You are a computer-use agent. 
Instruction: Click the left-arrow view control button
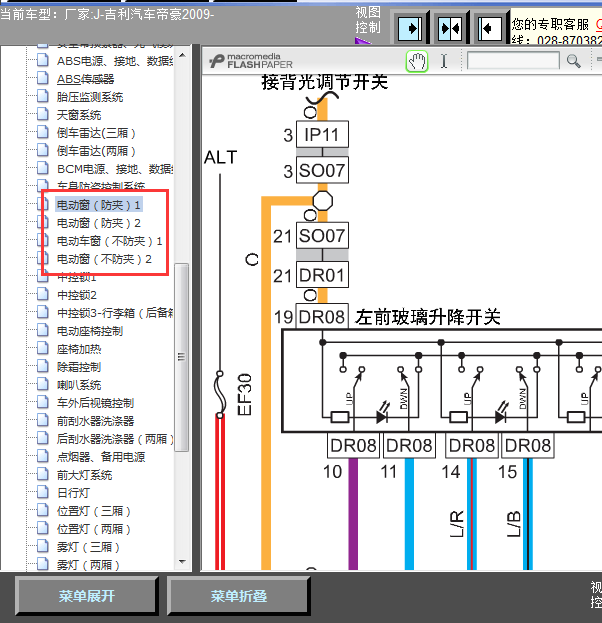pos(489,29)
